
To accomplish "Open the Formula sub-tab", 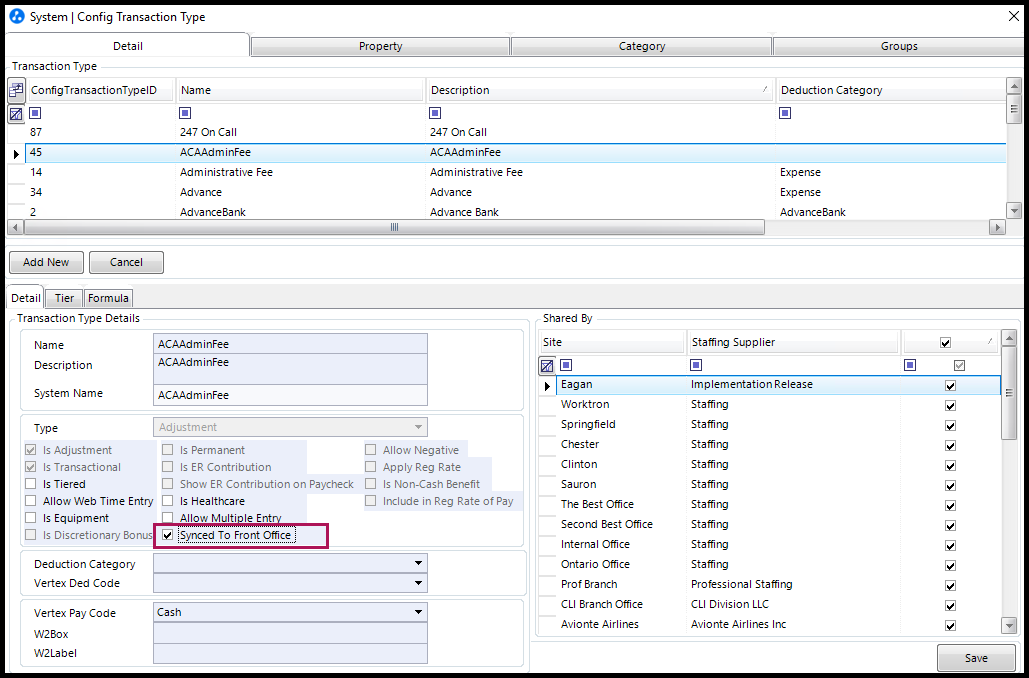I will (x=108, y=298).
